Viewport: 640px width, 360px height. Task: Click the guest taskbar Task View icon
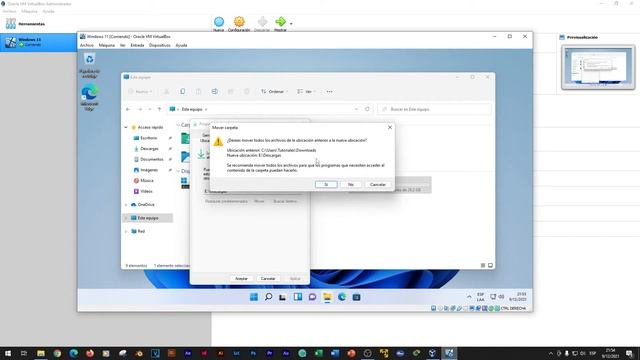(x=282, y=297)
